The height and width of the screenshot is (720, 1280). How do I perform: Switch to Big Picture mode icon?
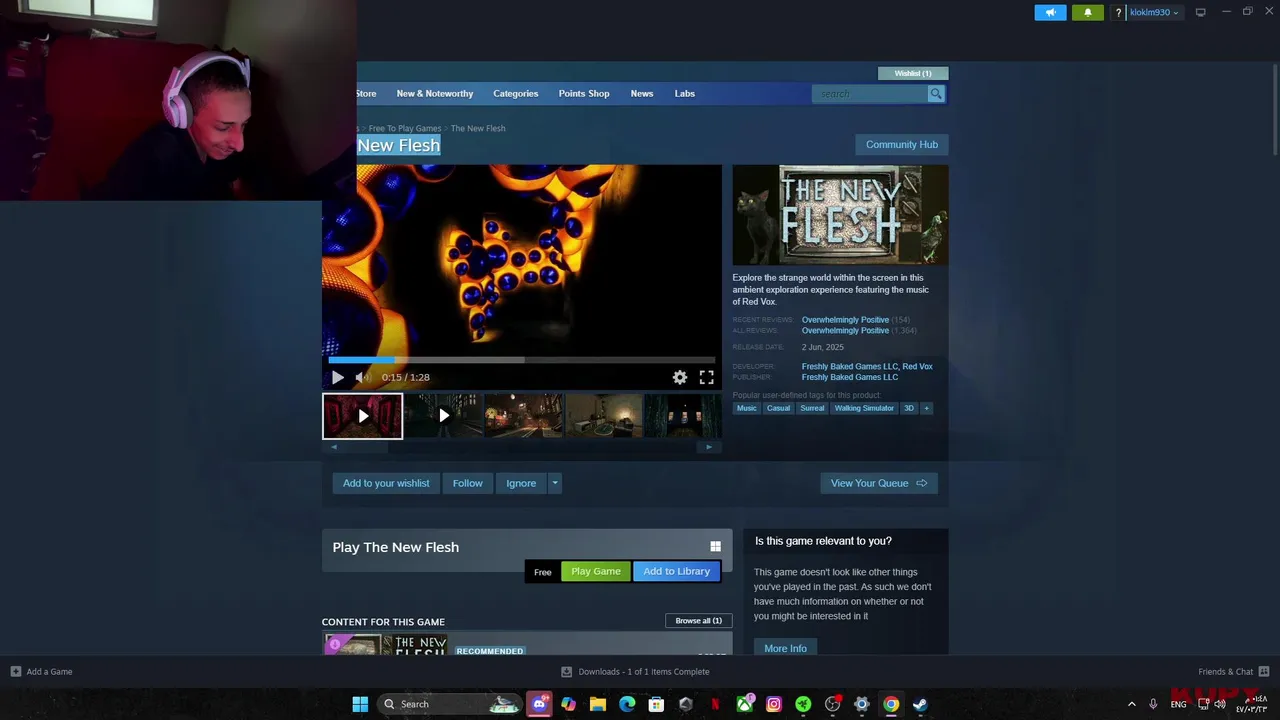pyautogui.click(x=1200, y=13)
